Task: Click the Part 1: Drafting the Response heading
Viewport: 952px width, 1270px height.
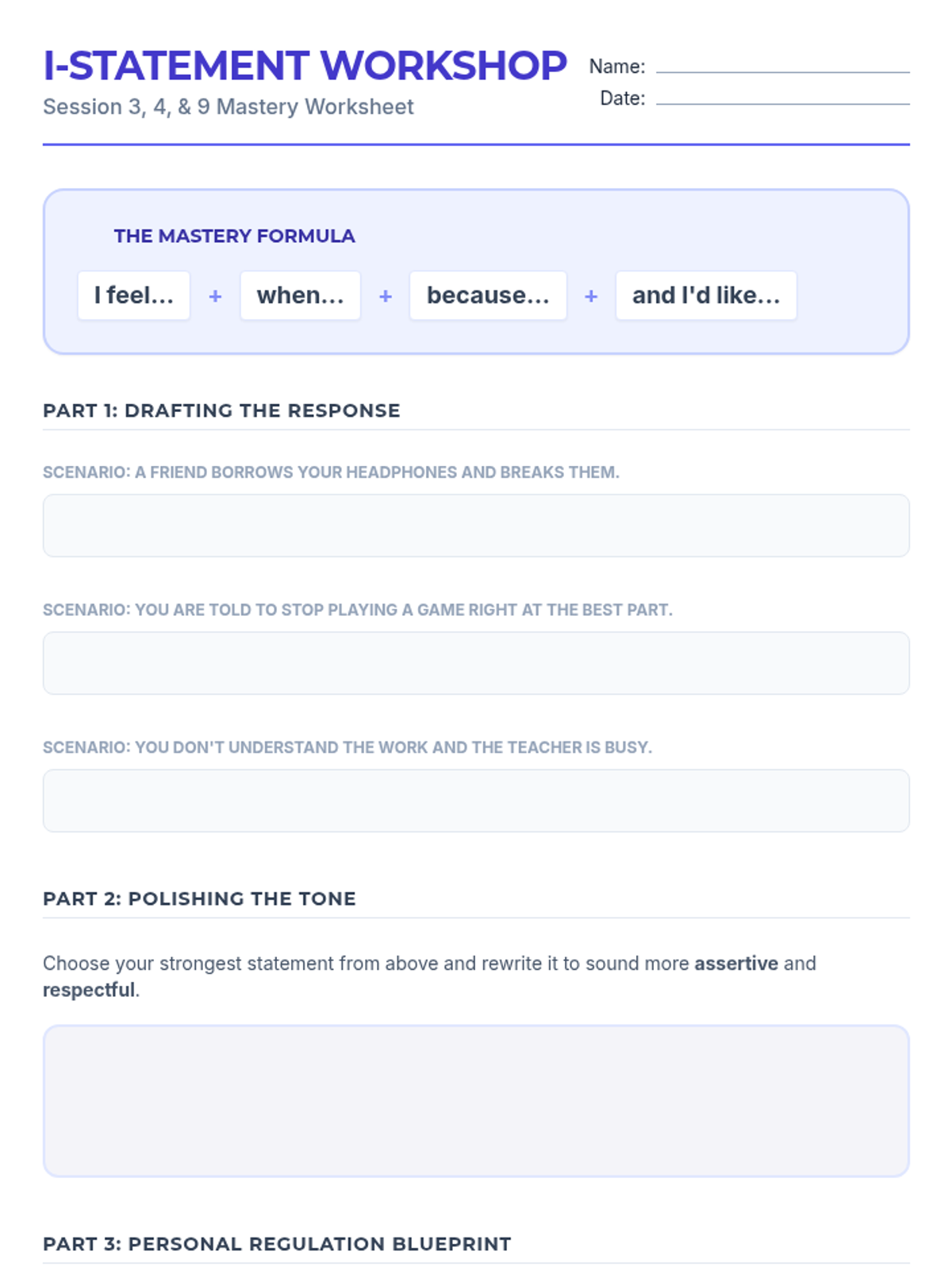Action: (221, 410)
